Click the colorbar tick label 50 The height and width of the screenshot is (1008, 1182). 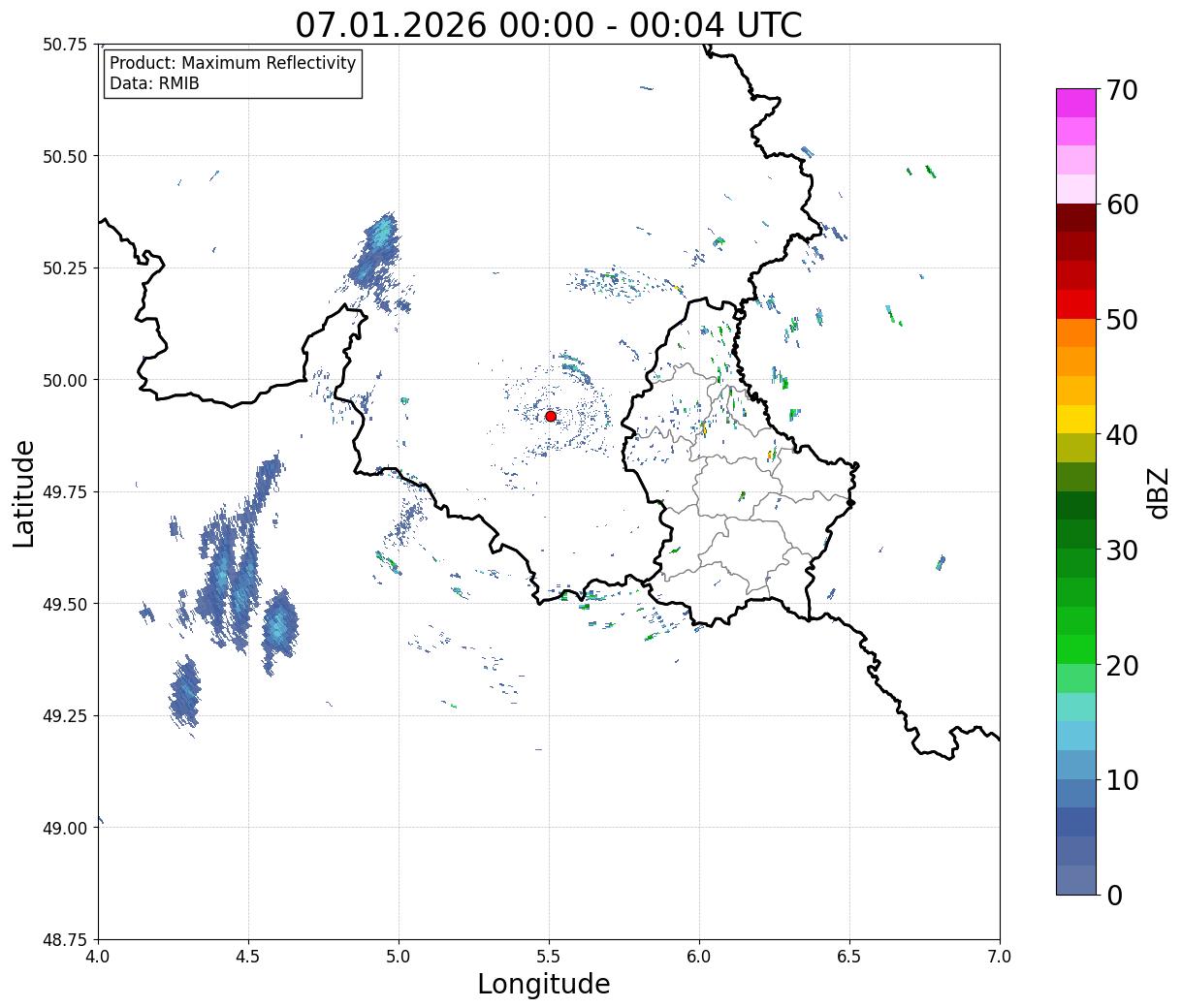[1122, 320]
